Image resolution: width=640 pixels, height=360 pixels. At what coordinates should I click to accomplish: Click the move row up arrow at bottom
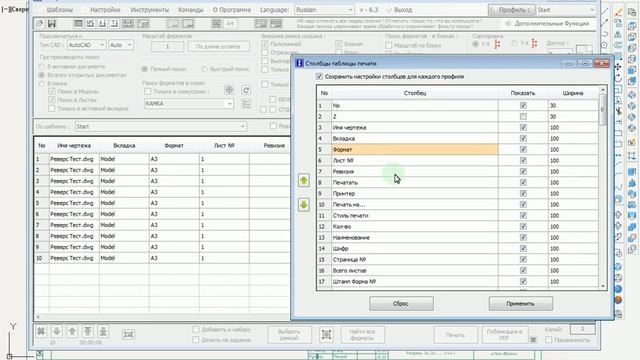click(x=72, y=331)
